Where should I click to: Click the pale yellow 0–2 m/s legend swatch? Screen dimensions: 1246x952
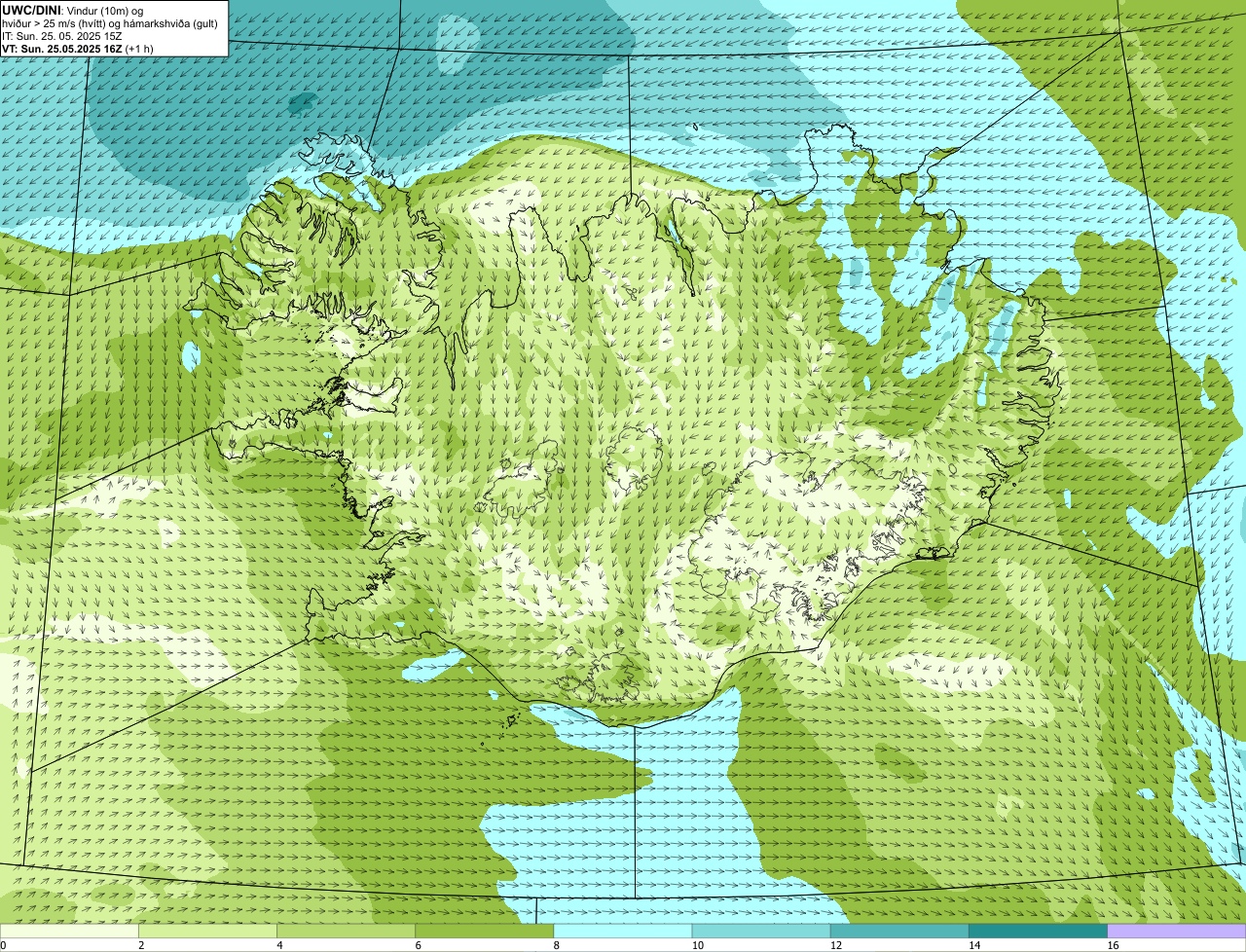click(x=69, y=932)
